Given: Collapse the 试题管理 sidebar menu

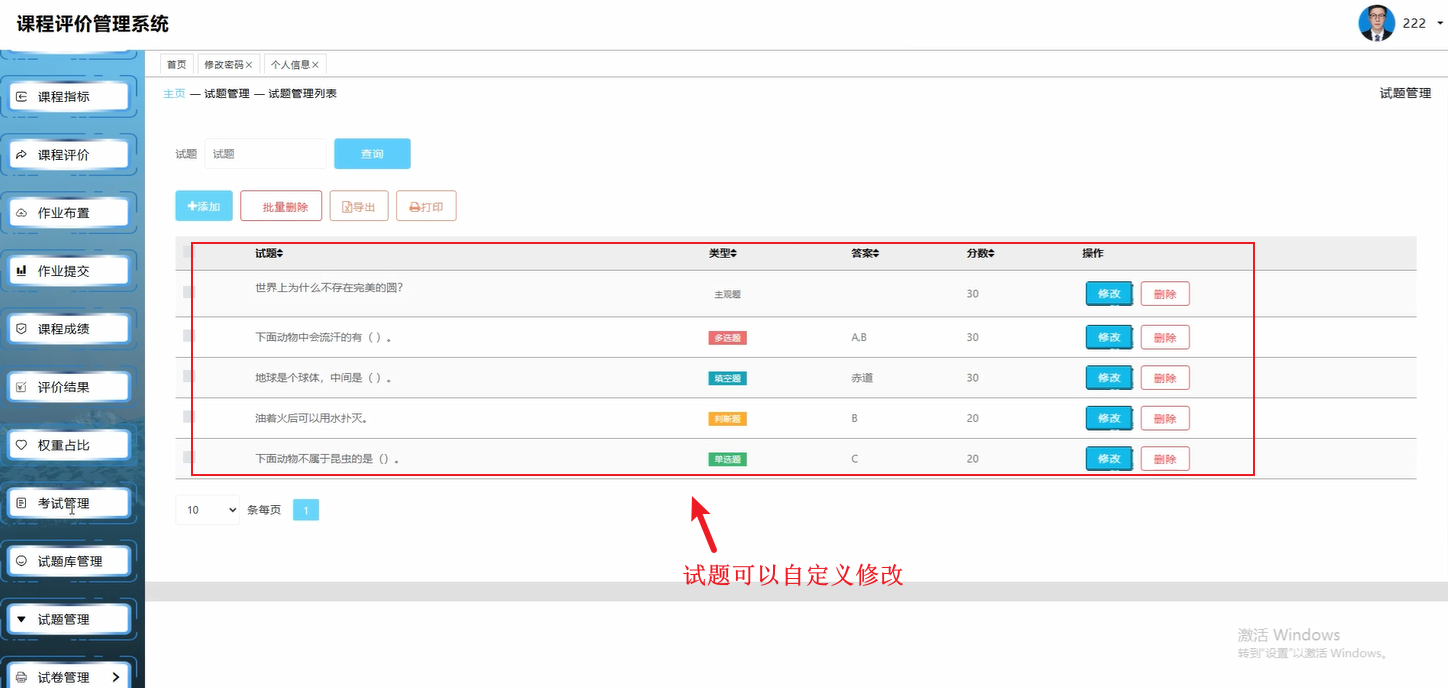Looking at the screenshot, I should tap(69, 619).
